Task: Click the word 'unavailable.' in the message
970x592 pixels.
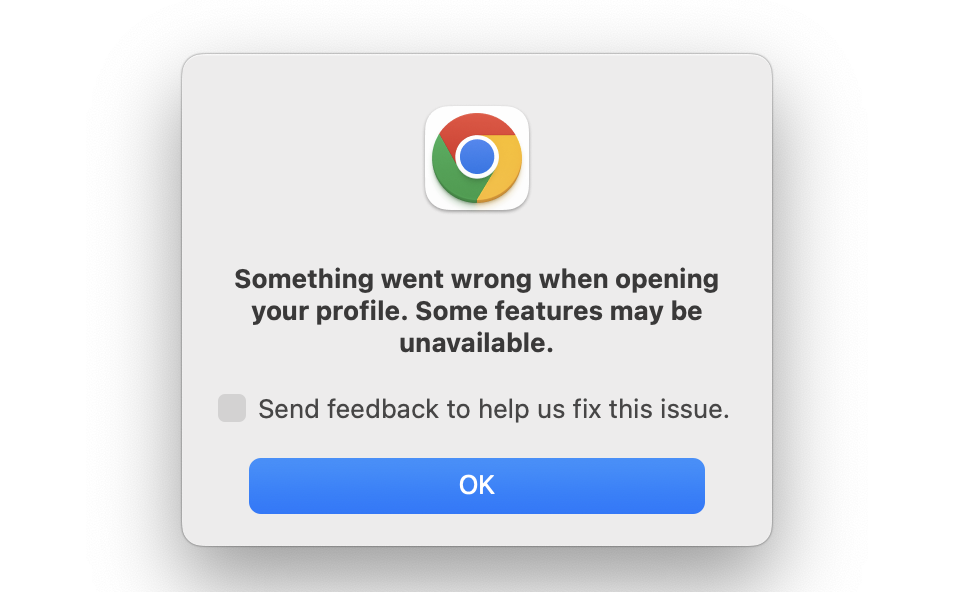Action: pos(476,343)
